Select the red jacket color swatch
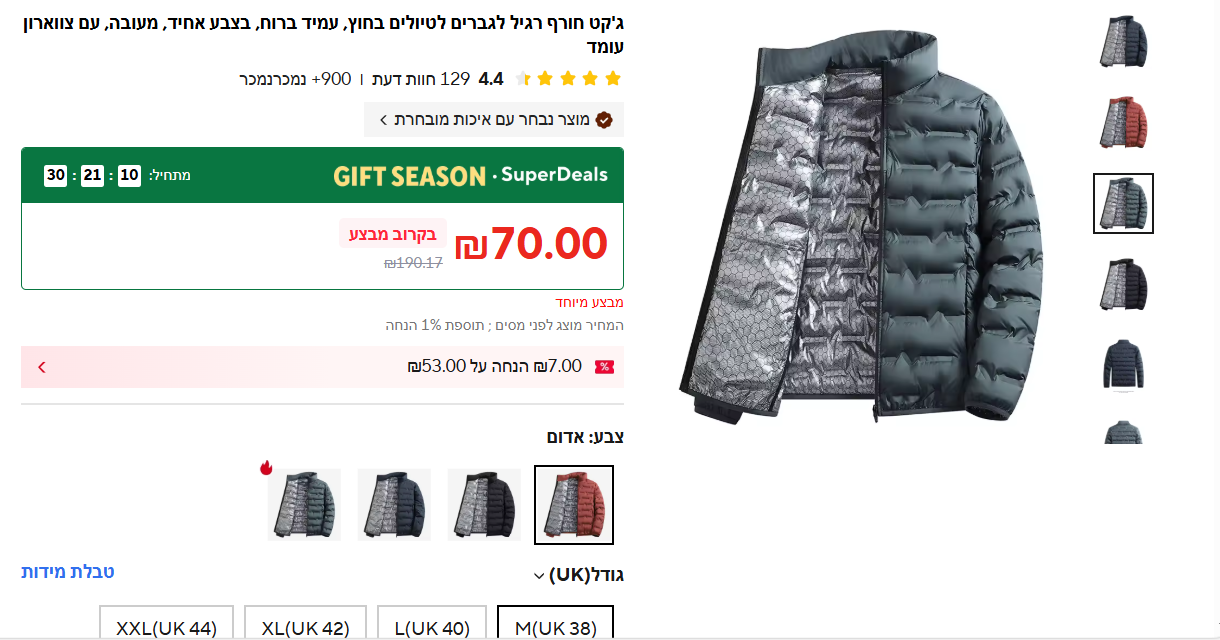 tap(574, 505)
